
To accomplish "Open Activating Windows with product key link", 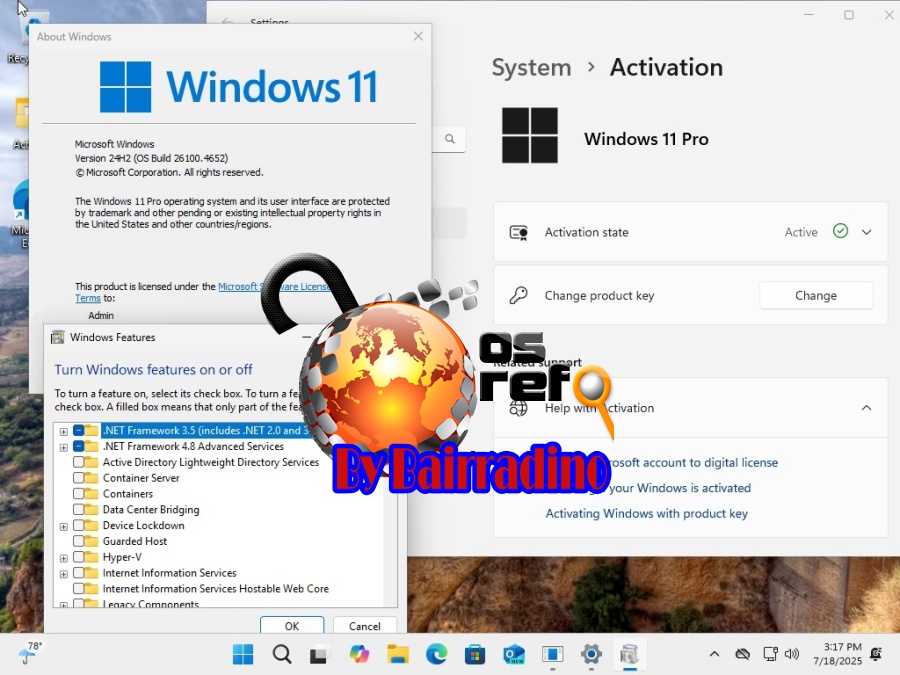I will pos(646,514).
